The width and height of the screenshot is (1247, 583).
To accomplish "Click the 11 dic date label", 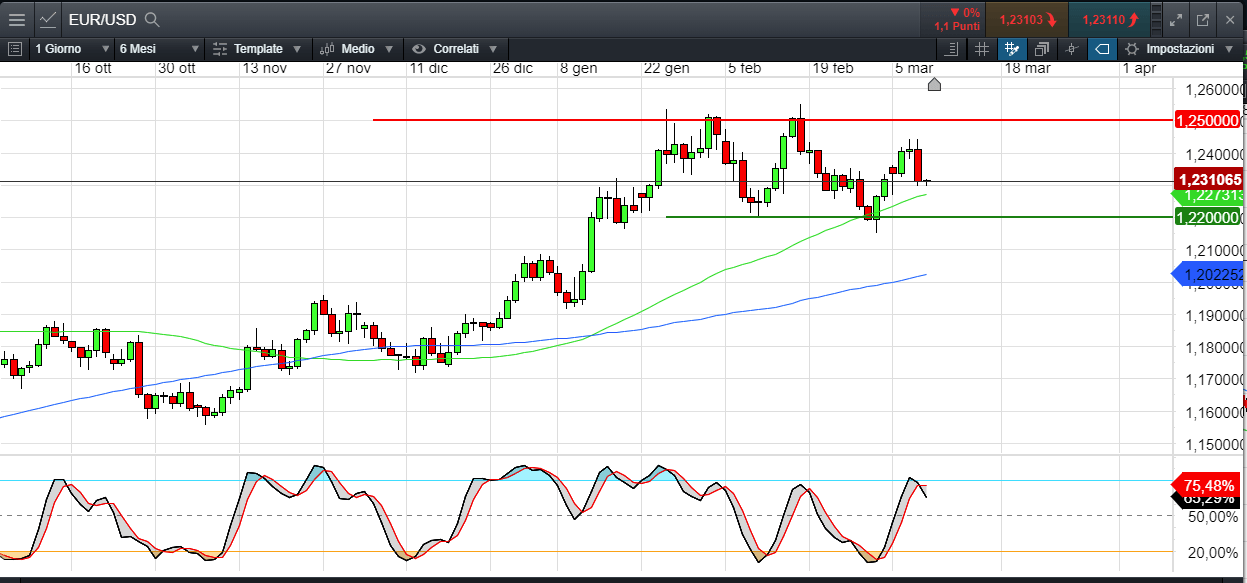I will 429,68.
